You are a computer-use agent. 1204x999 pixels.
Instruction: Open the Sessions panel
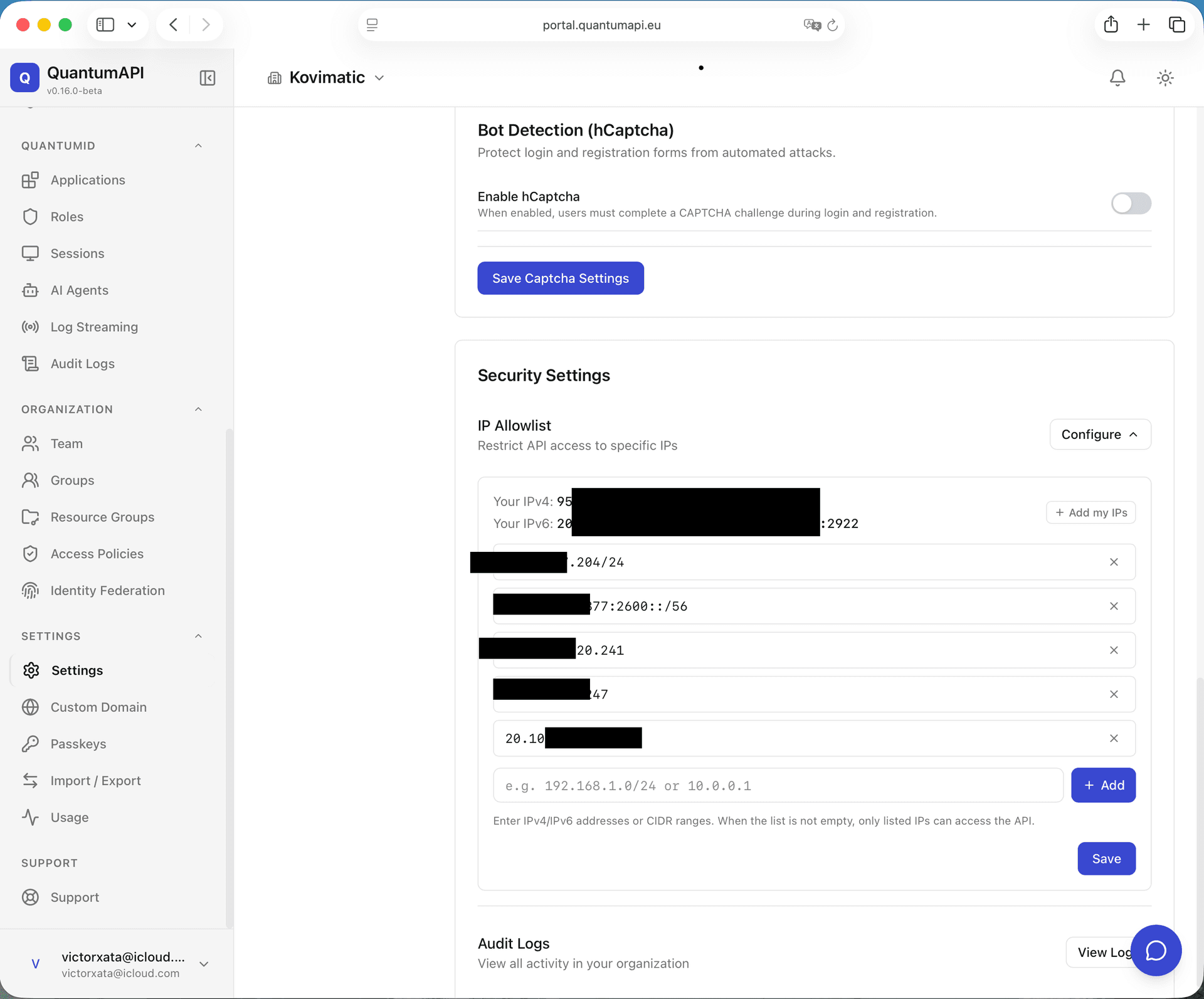[77, 253]
